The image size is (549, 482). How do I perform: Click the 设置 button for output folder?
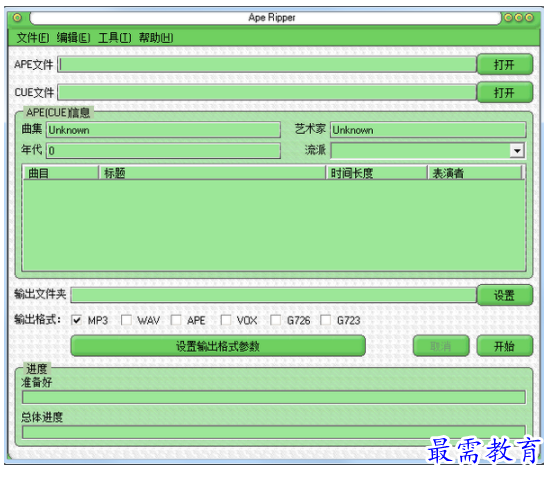point(505,295)
